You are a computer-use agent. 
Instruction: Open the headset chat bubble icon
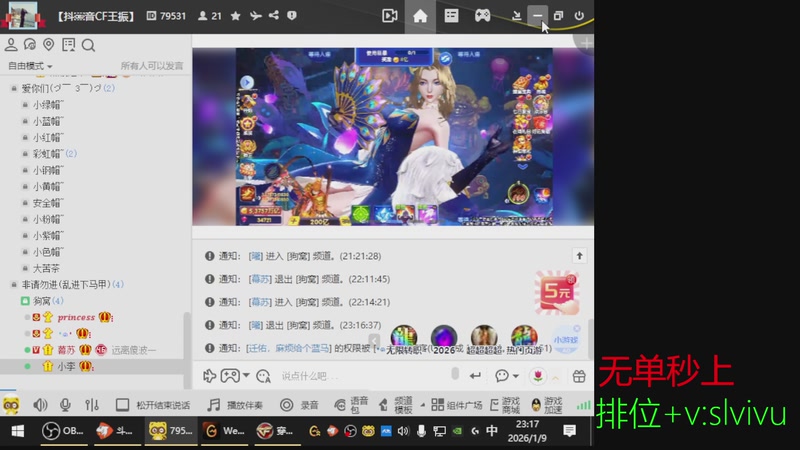point(30,45)
